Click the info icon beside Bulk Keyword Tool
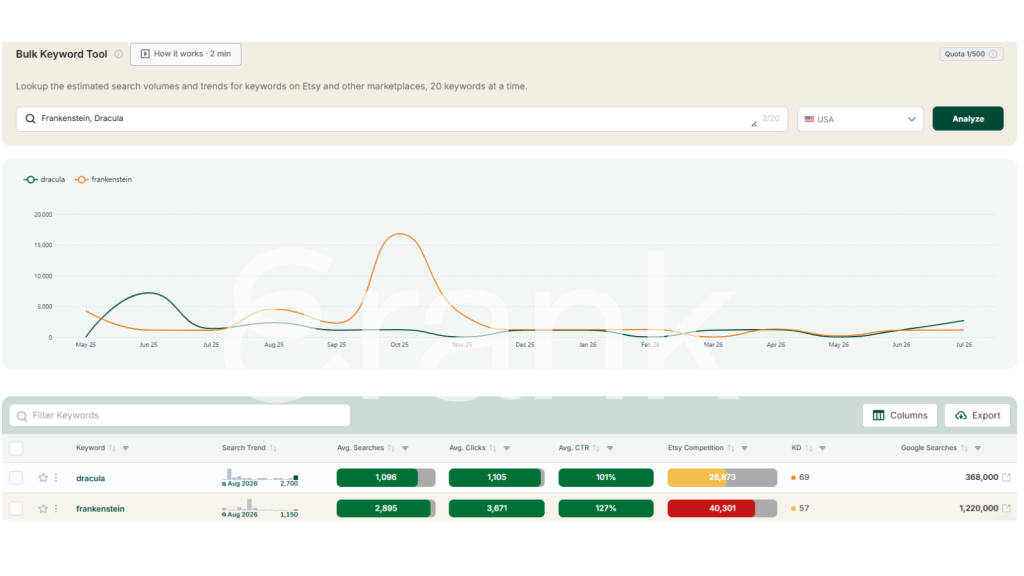Viewport: 1024px width, 576px height. pos(118,54)
